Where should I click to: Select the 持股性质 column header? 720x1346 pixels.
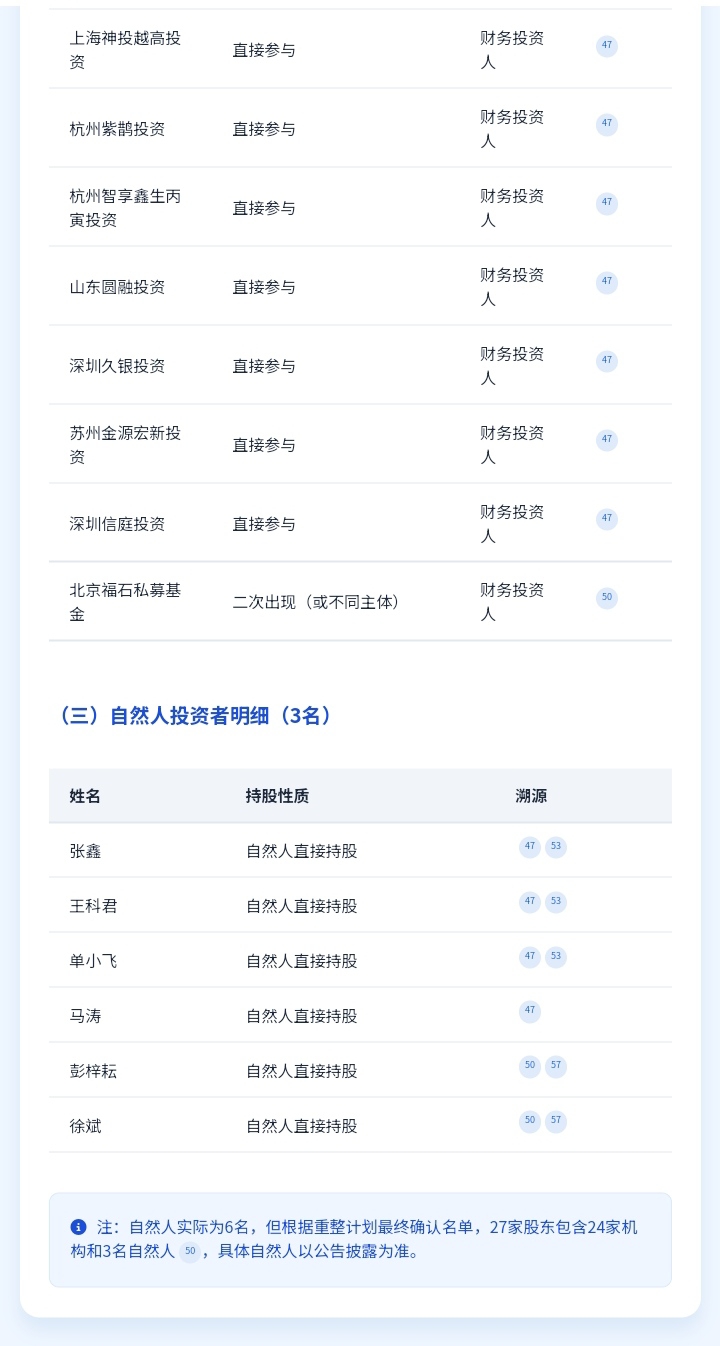click(x=277, y=796)
